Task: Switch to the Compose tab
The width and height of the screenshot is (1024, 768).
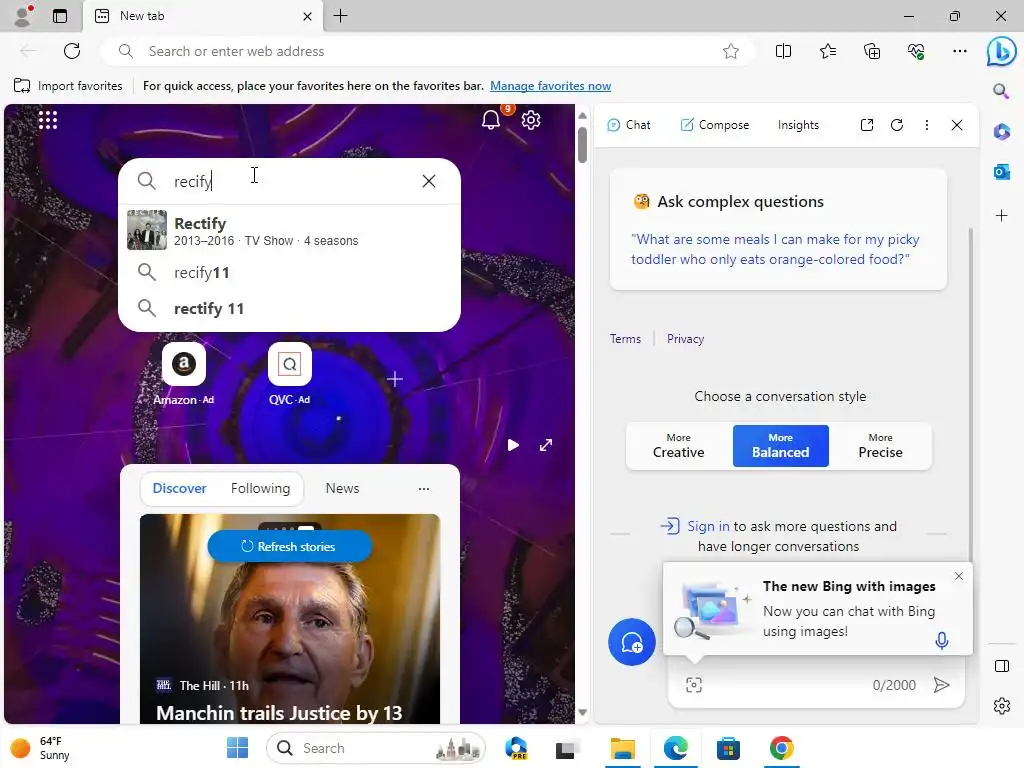Action: coord(714,125)
